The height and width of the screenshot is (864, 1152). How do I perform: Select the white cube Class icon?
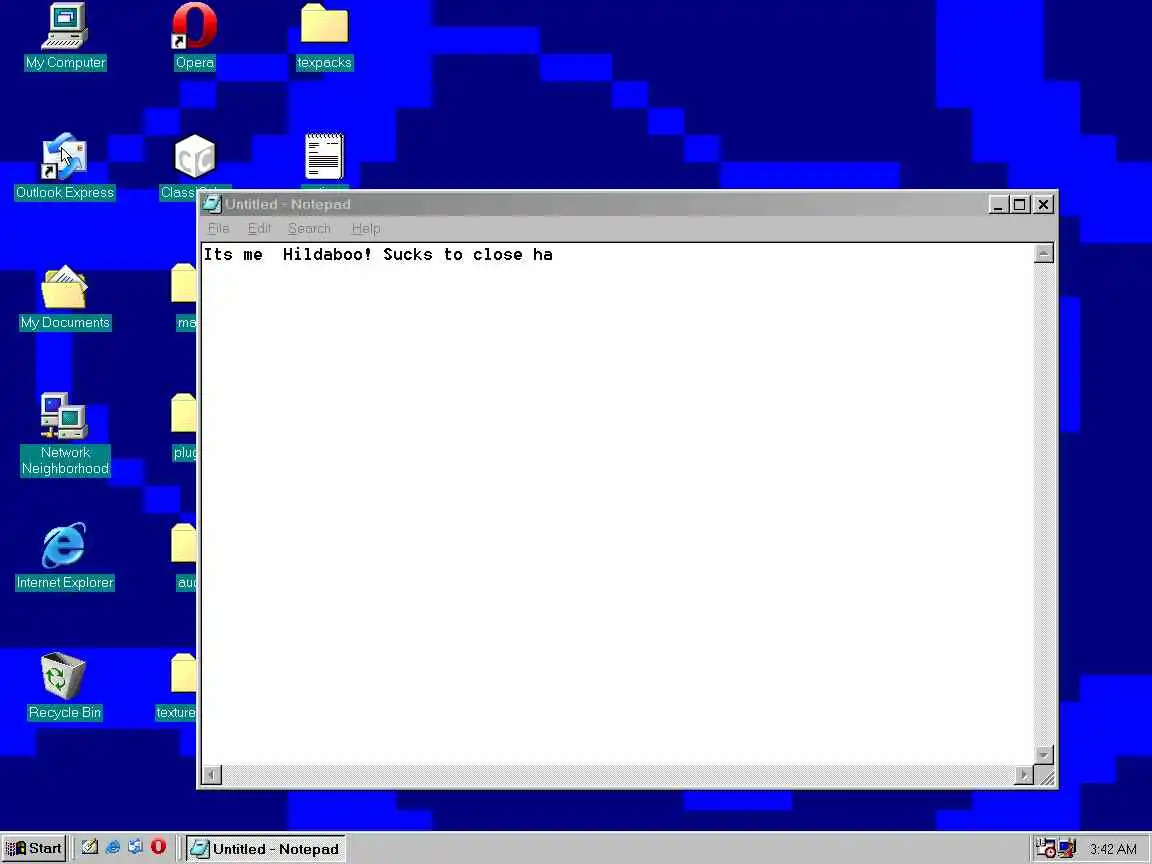195,156
